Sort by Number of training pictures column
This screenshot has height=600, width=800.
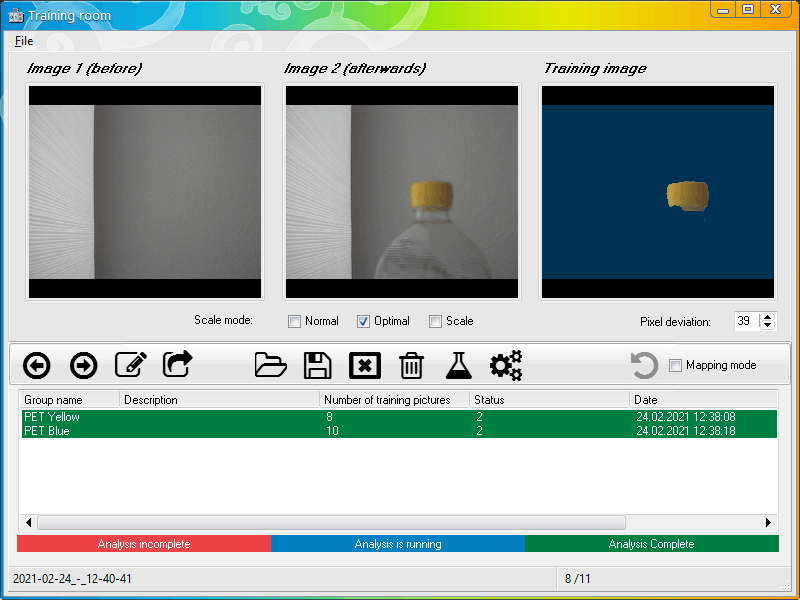(394, 400)
